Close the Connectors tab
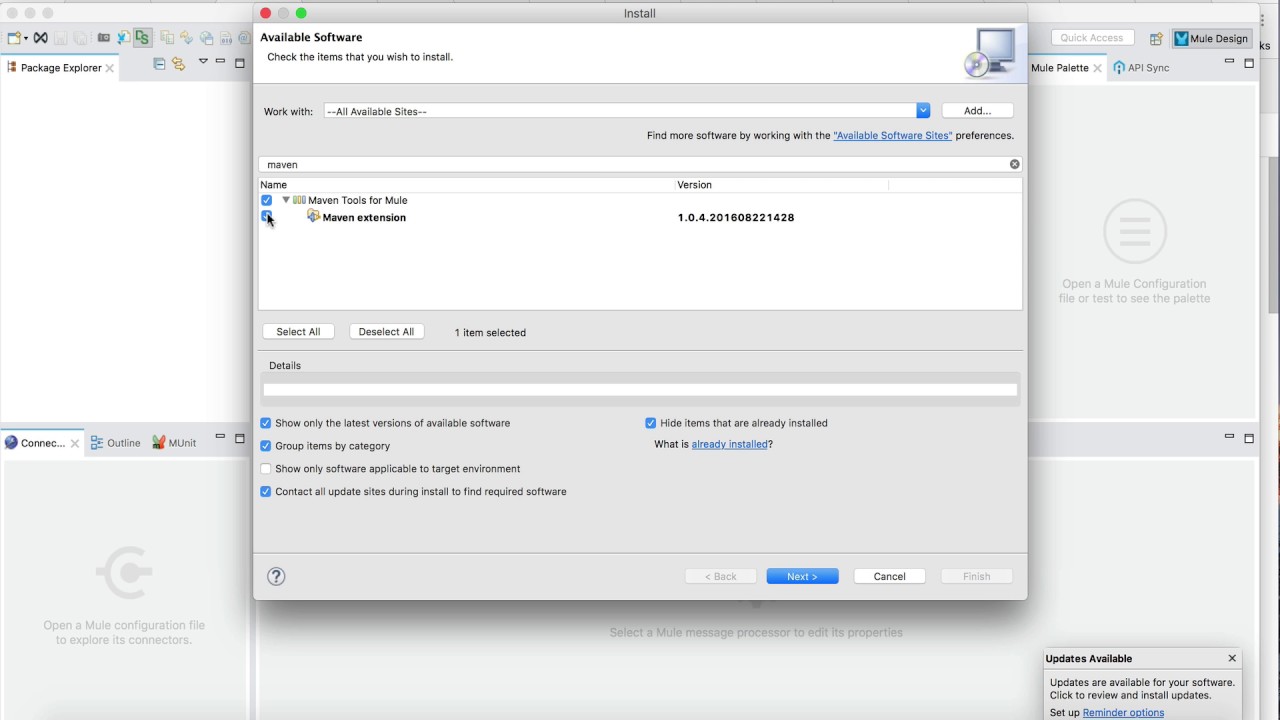Screen dimensions: 1280x720 pyautogui.click(x=75, y=443)
